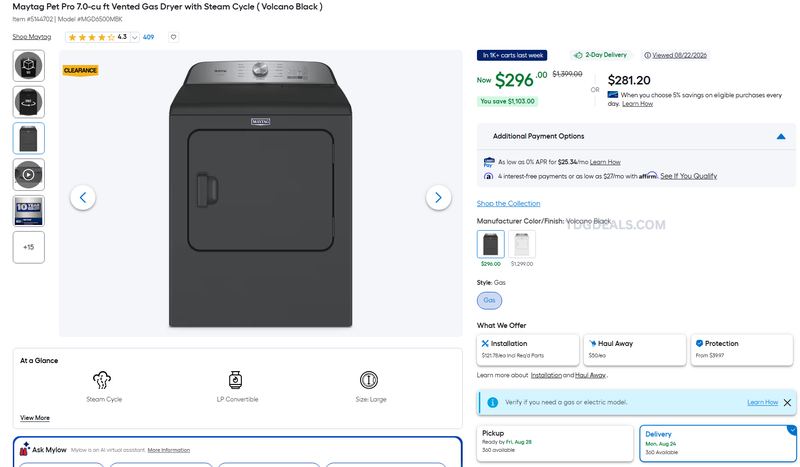The width and height of the screenshot is (800, 467).
Task: Select the In 1K+ carts last week badge
Action: [x=512, y=55]
